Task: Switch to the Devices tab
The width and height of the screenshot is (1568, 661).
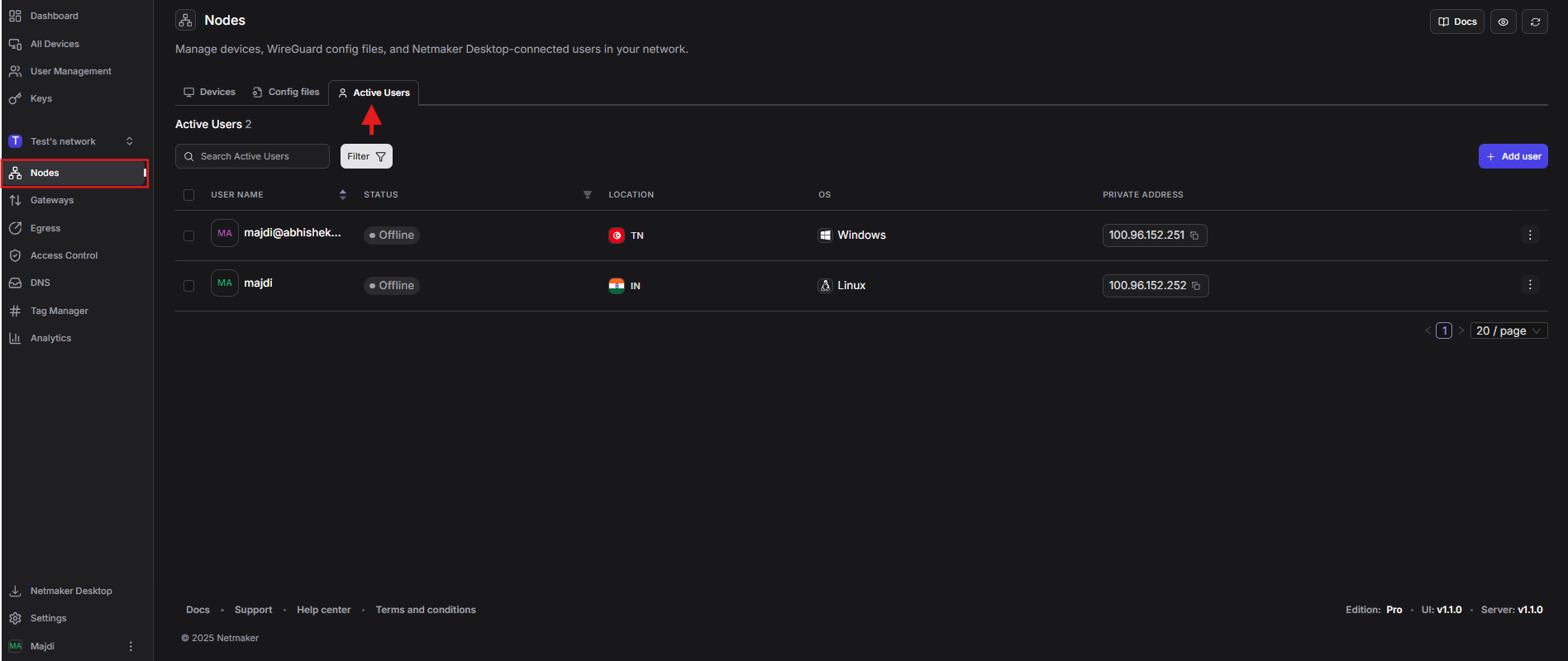Action: click(210, 92)
